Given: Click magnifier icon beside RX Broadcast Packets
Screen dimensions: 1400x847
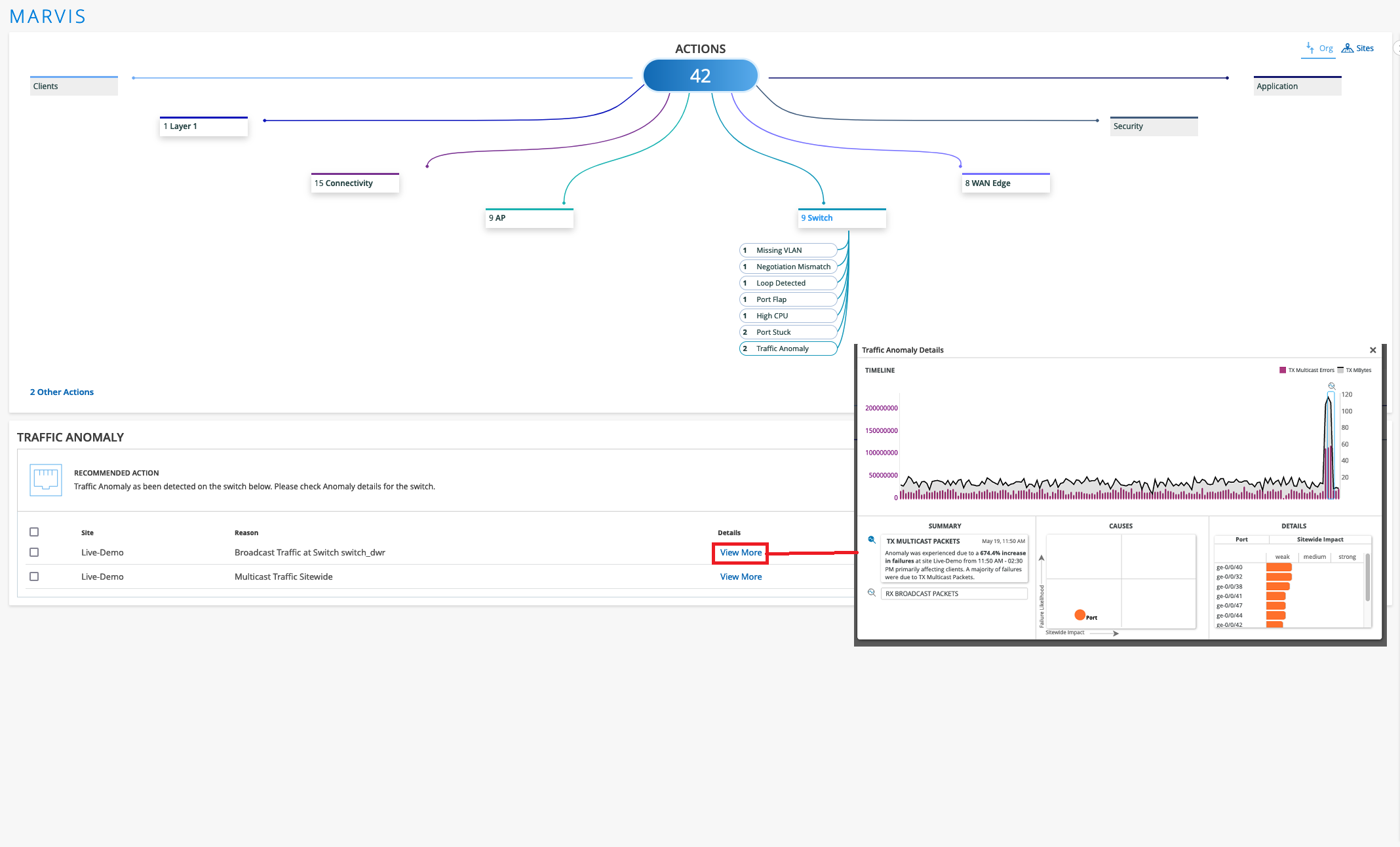Looking at the screenshot, I should point(872,593).
